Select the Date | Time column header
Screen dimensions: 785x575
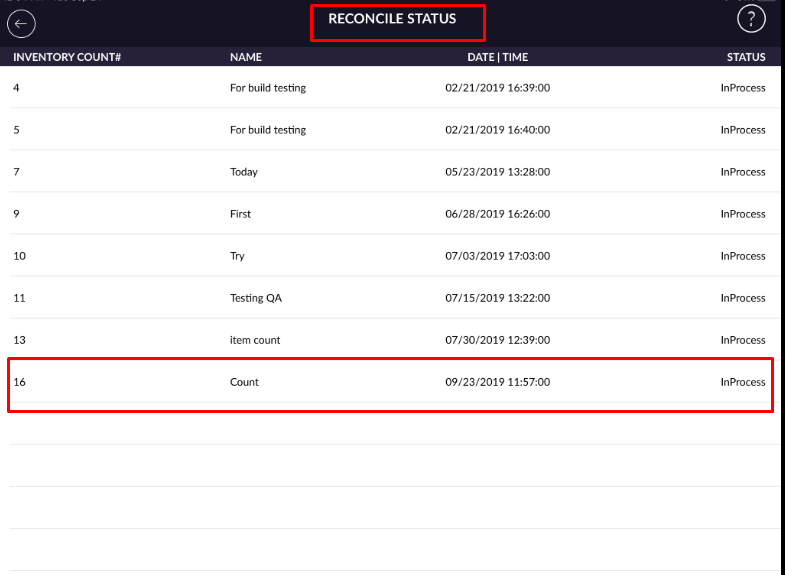[497, 57]
